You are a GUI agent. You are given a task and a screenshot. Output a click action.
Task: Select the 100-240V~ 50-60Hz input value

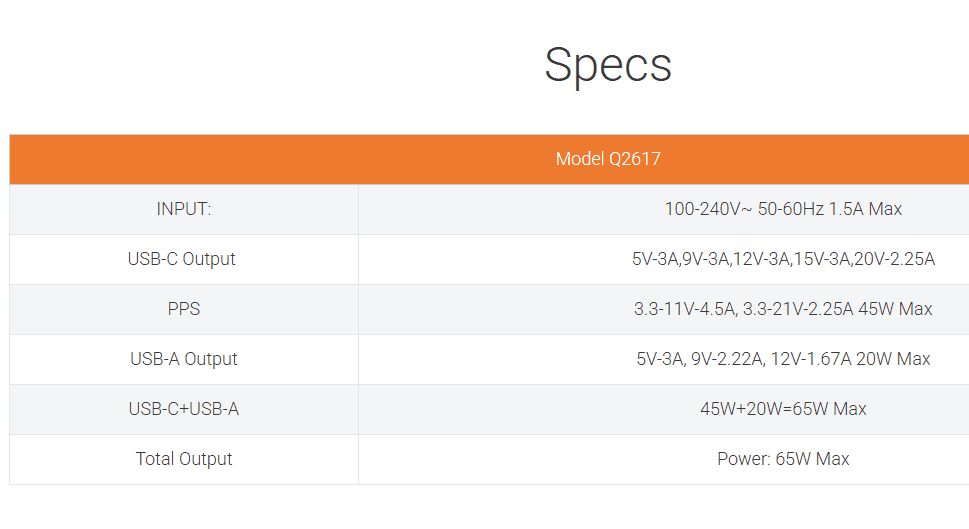pos(743,209)
